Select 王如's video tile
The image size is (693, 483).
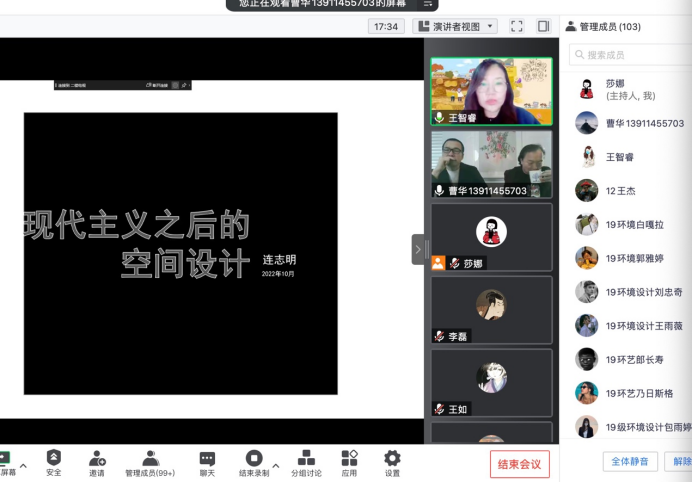[491, 383]
